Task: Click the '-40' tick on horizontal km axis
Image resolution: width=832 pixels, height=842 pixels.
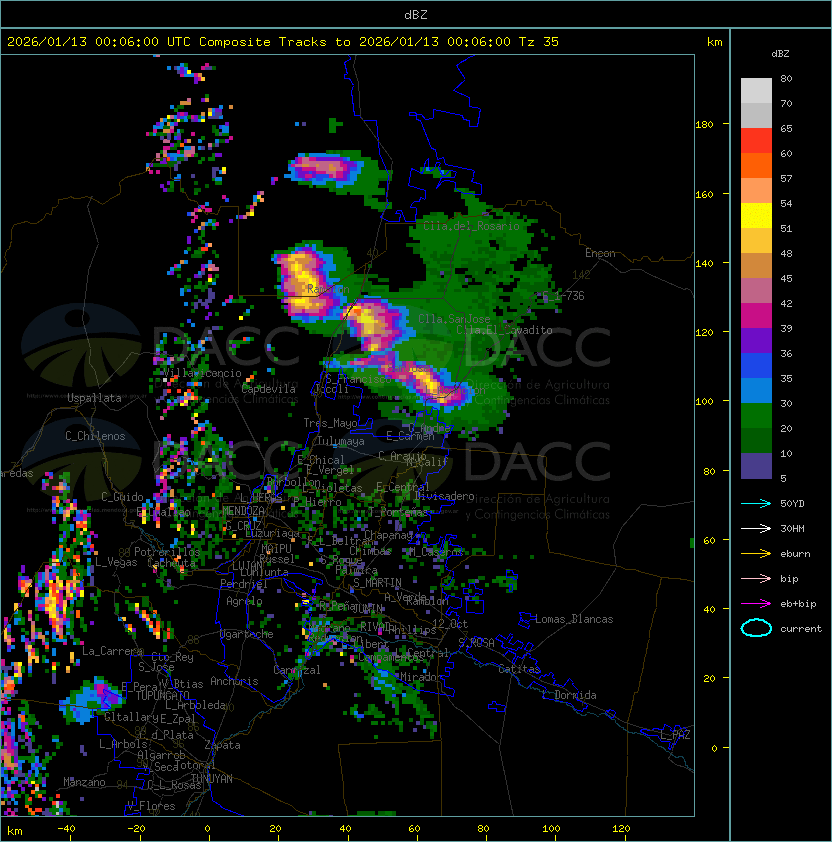Action: coord(66,829)
